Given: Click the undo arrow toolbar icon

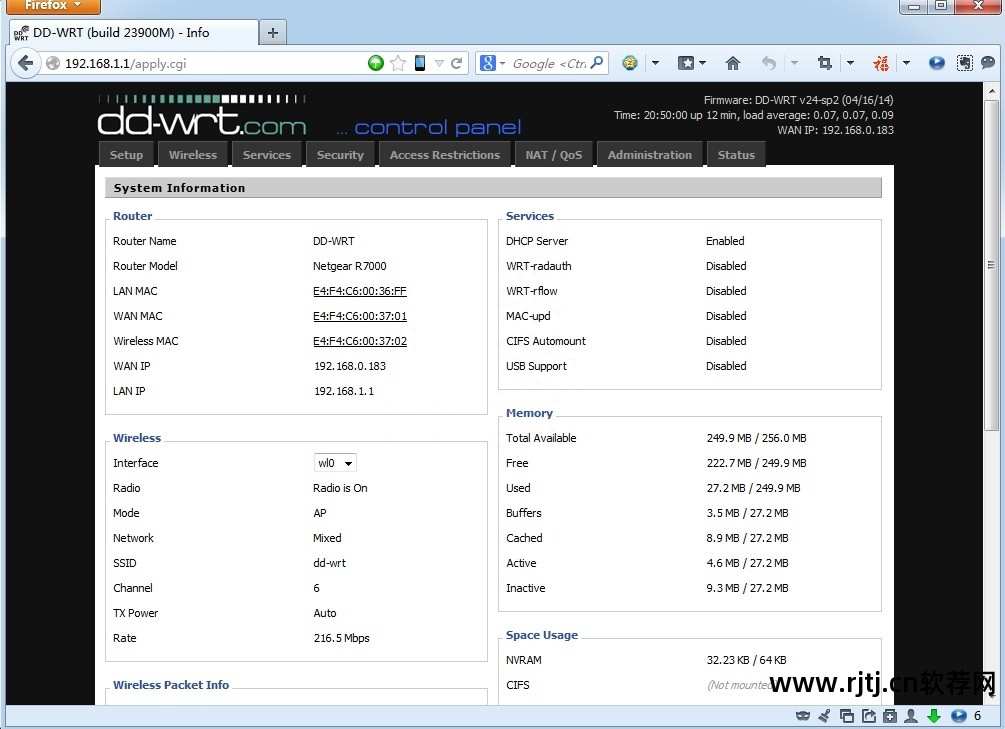Looking at the screenshot, I should coord(768,63).
